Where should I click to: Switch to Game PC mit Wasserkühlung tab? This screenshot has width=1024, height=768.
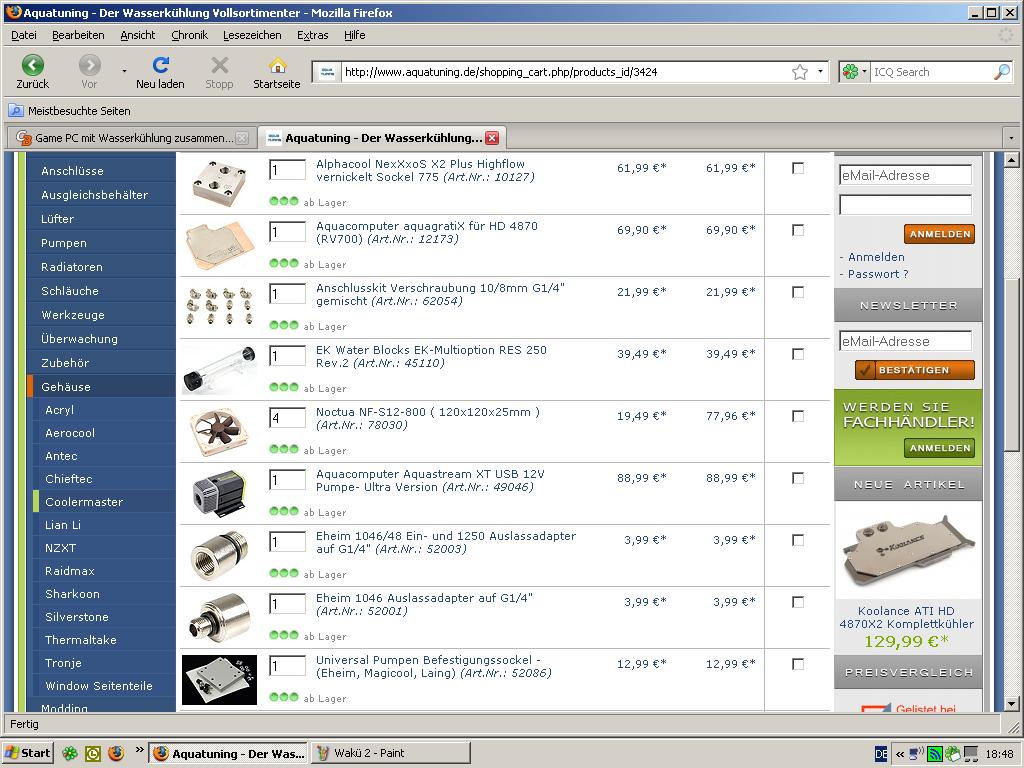132,138
